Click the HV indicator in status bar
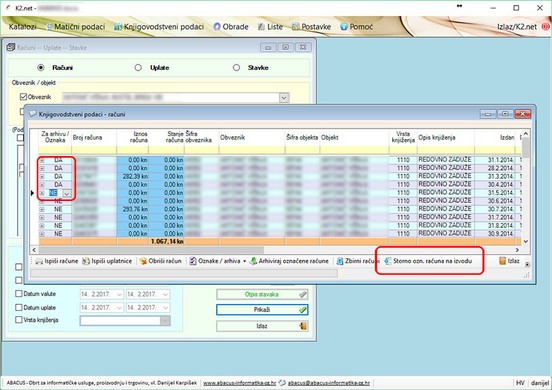 [520, 383]
